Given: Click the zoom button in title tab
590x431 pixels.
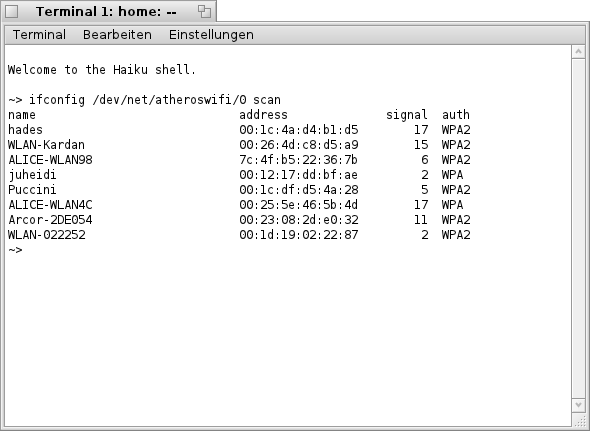Looking at the screenshot, I should tap(204, 11).
